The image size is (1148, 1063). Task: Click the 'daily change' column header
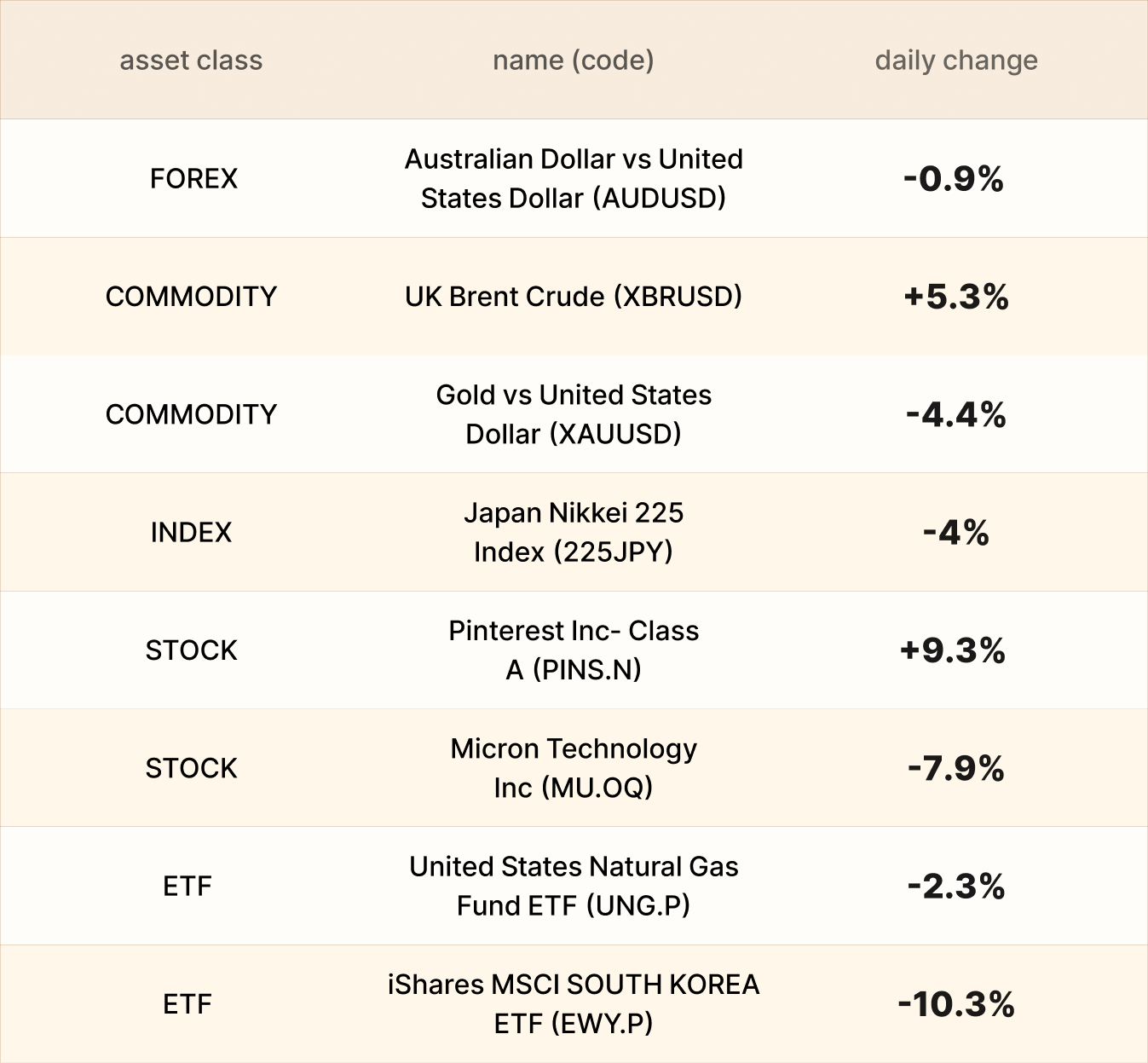click(x=956, y=61)
